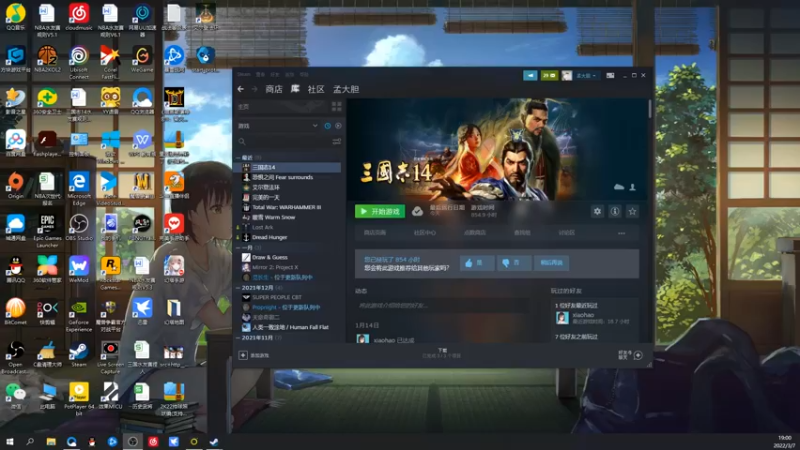Image resolution: width=800 pixels, height=450 pixels.
Task: Click thumbs-down not recommend button
Action: tap(513, 263)
